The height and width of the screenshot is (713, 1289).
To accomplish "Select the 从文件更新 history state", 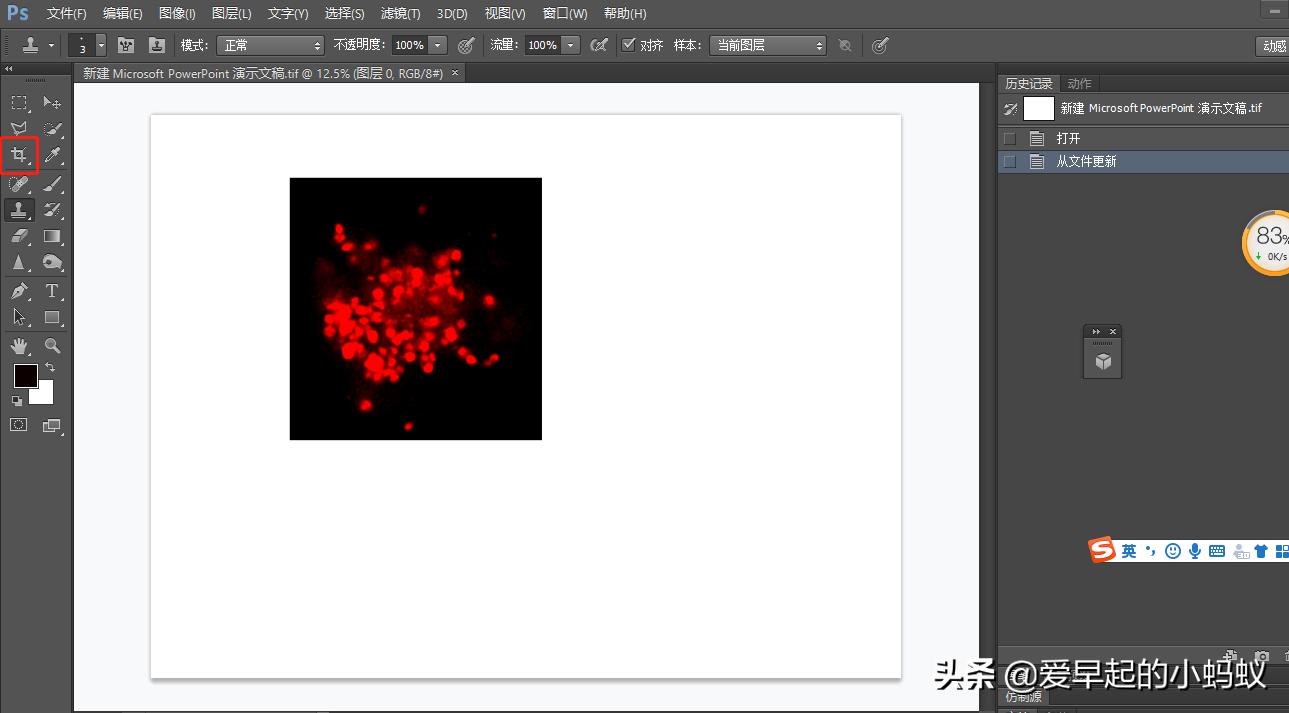I will (x=1143, y=161).
